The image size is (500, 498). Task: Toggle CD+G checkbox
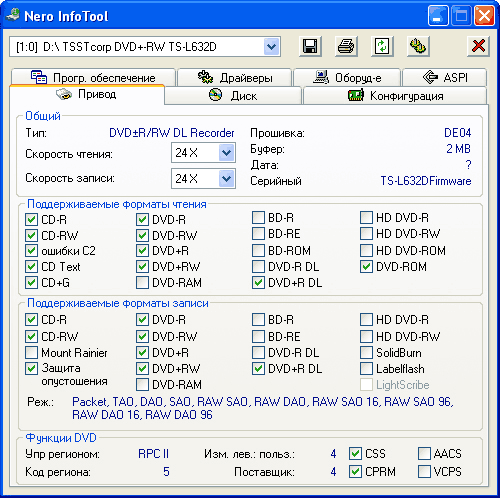click(x=31, y=283)
